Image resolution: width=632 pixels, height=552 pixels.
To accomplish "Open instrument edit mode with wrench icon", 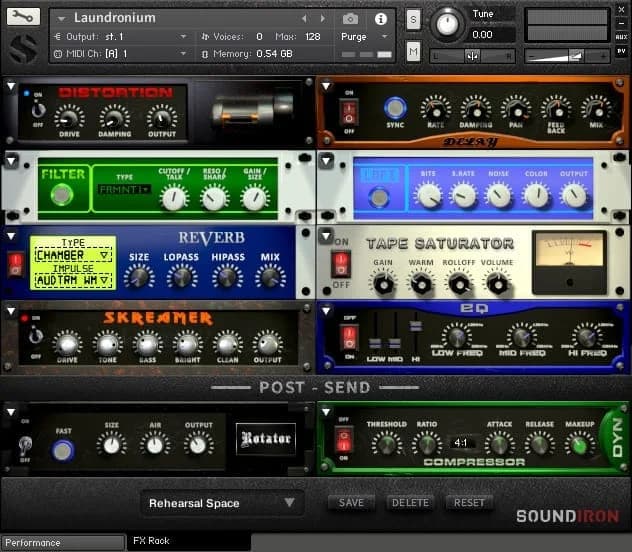I will pos(22,17).
